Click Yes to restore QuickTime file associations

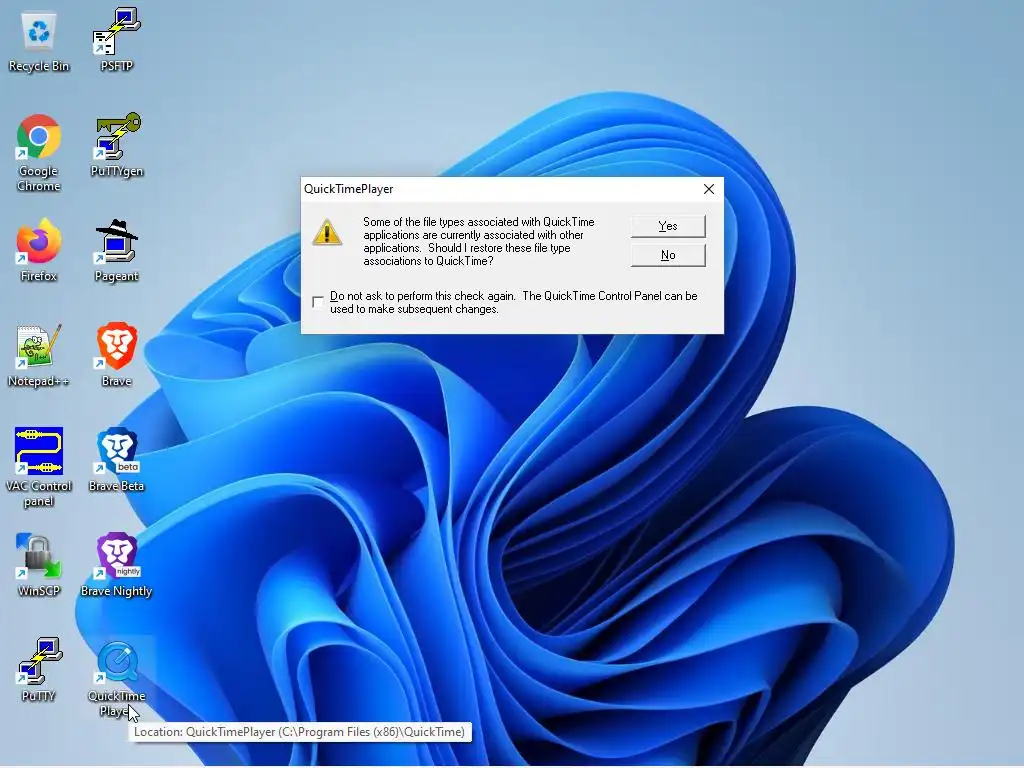[668, 226]
